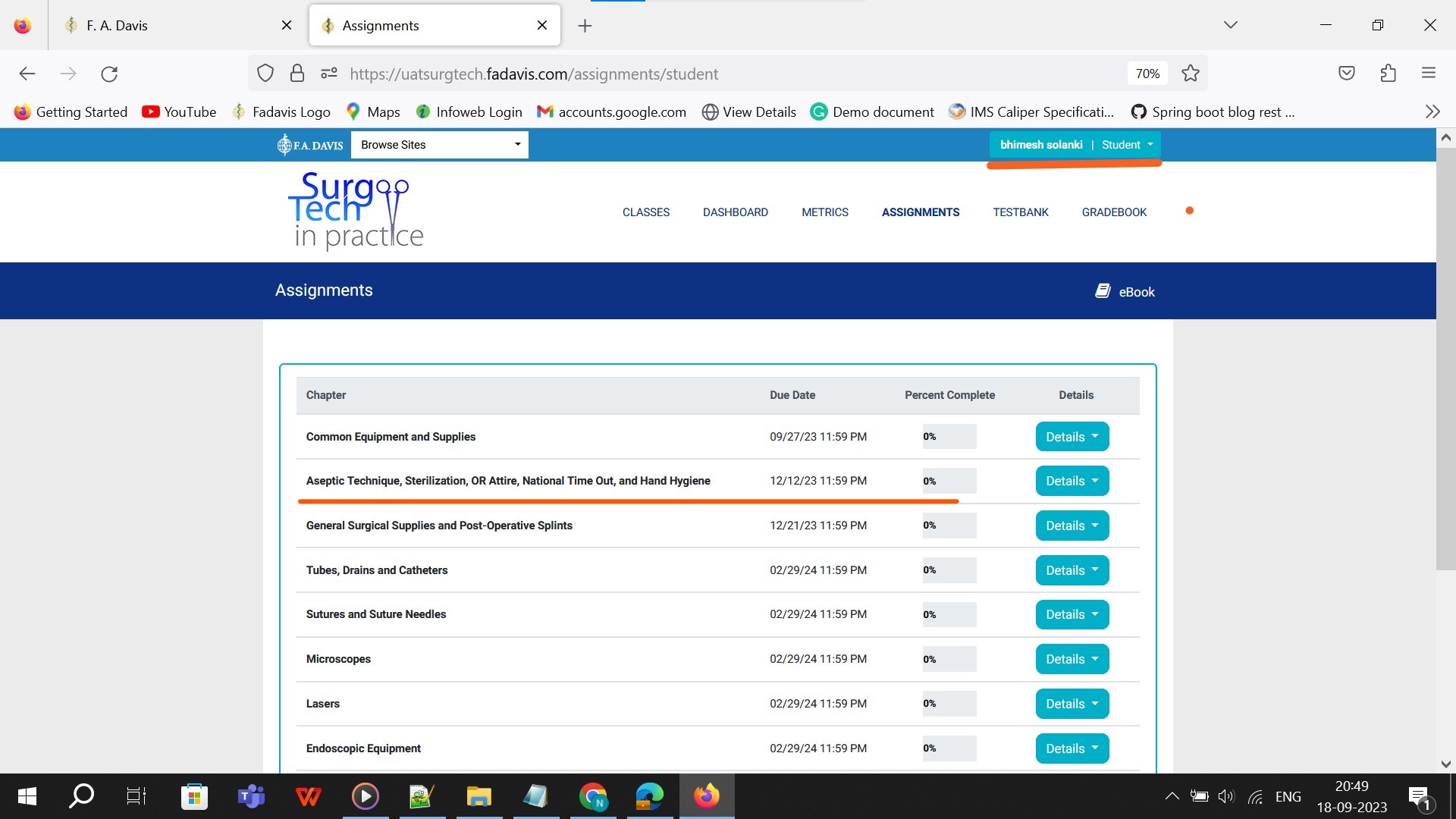Open the bhimesh solanki Student dropdown

tap(1075, 145)
